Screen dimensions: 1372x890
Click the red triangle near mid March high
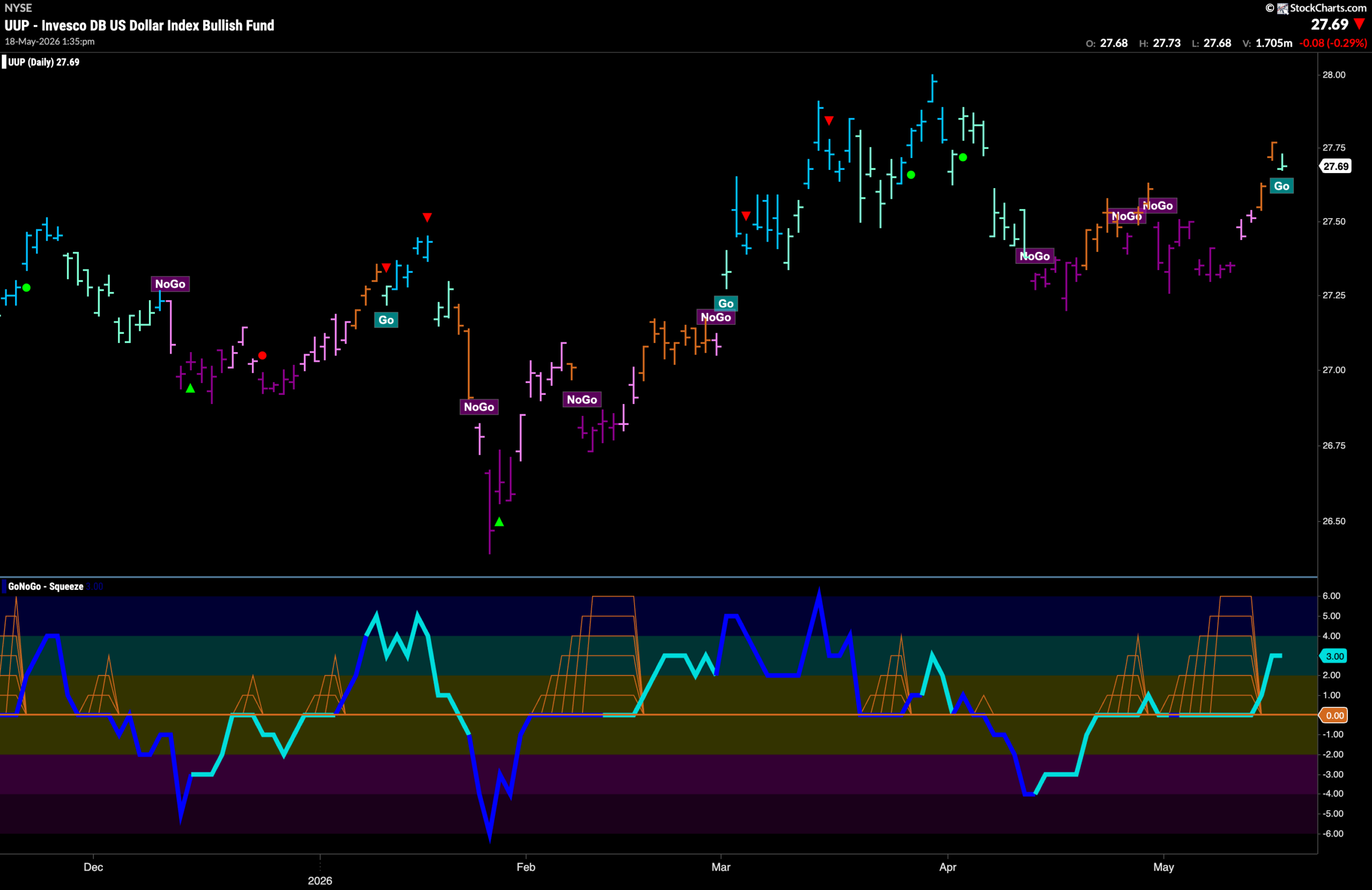[x=829, y=121]
